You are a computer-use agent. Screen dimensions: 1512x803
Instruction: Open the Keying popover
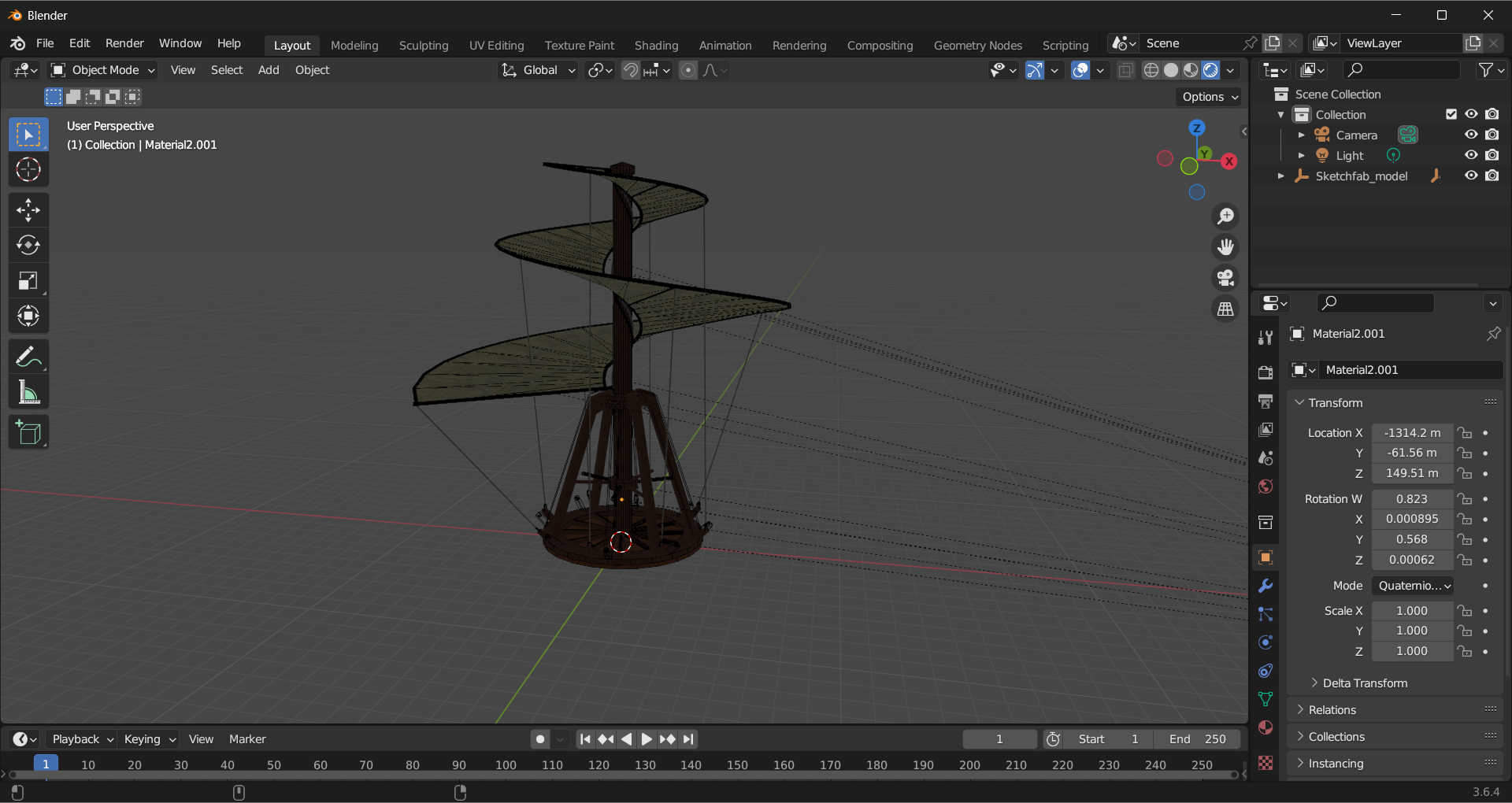[149, 739]
